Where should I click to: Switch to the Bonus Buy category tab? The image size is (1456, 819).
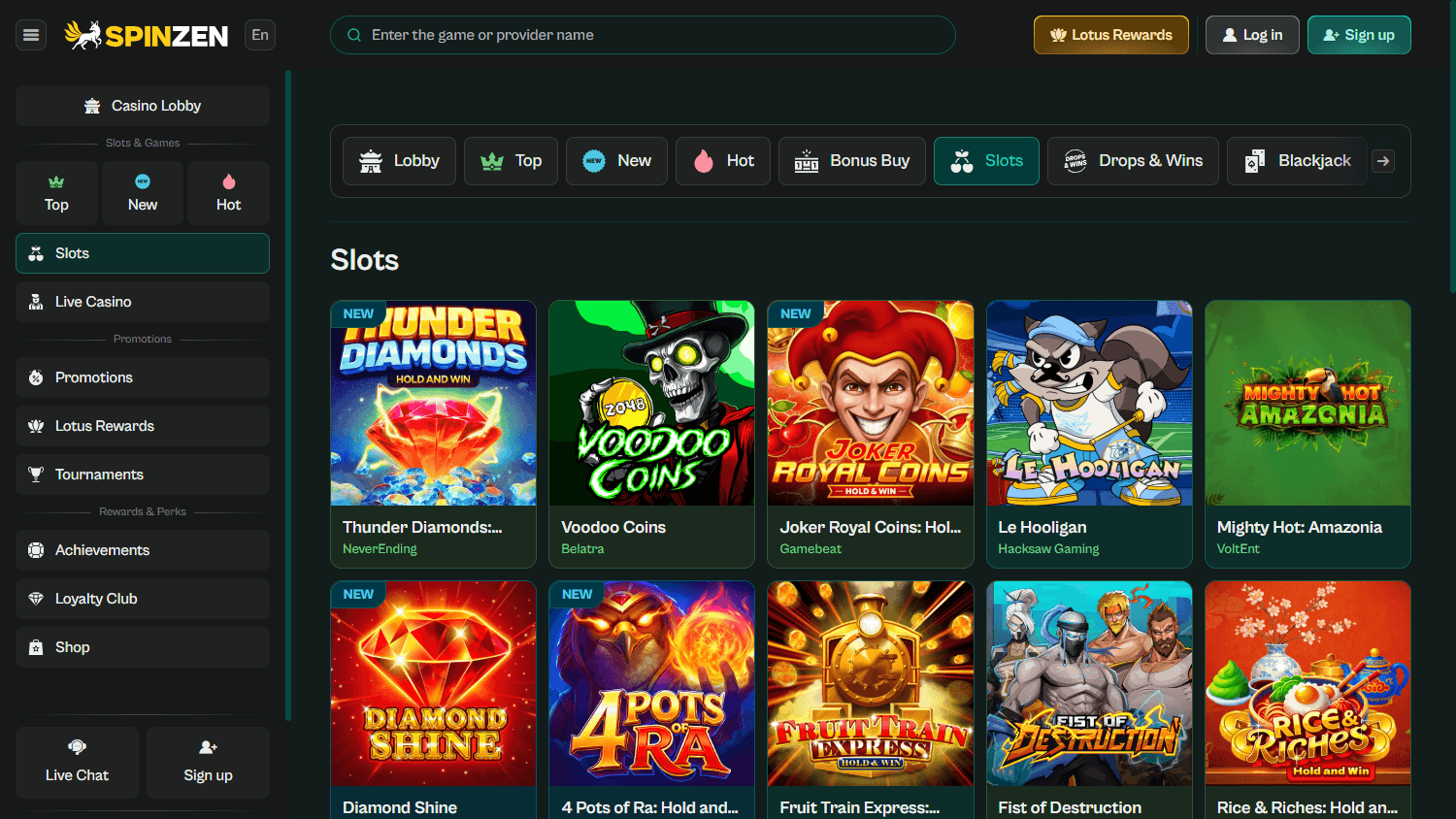click(852, 161)
